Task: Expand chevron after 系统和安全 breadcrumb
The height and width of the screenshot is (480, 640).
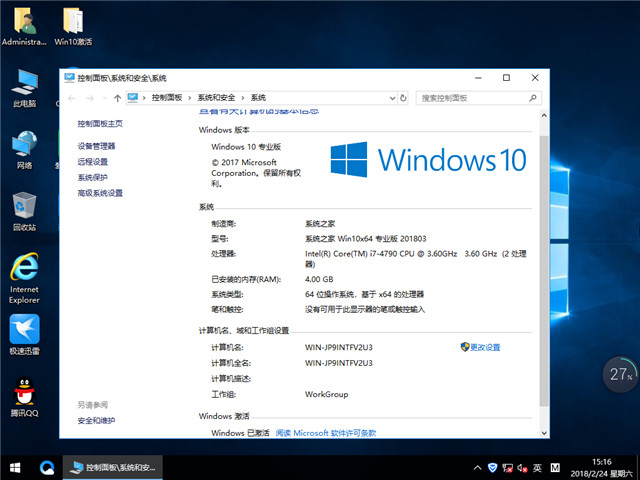Action: (242, 98)
